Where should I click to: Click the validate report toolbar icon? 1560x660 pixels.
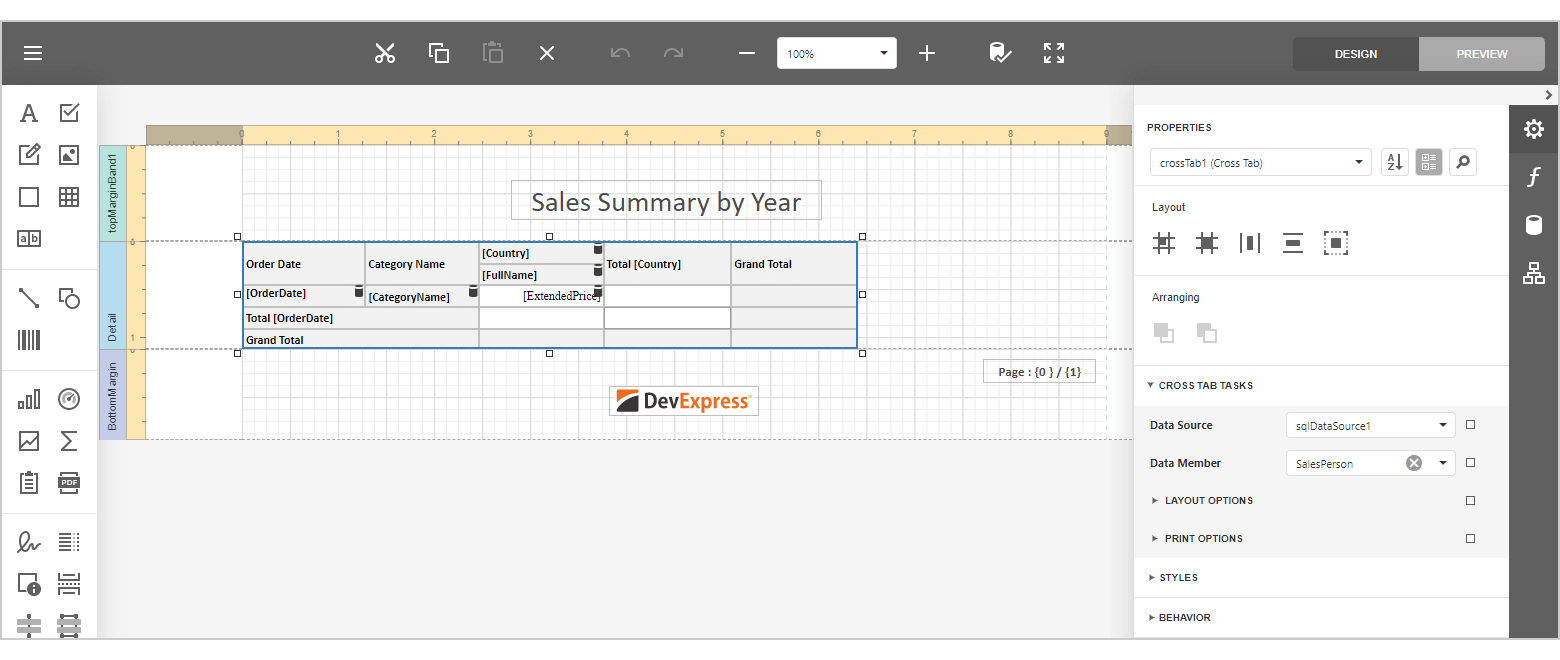[1001, 52]
